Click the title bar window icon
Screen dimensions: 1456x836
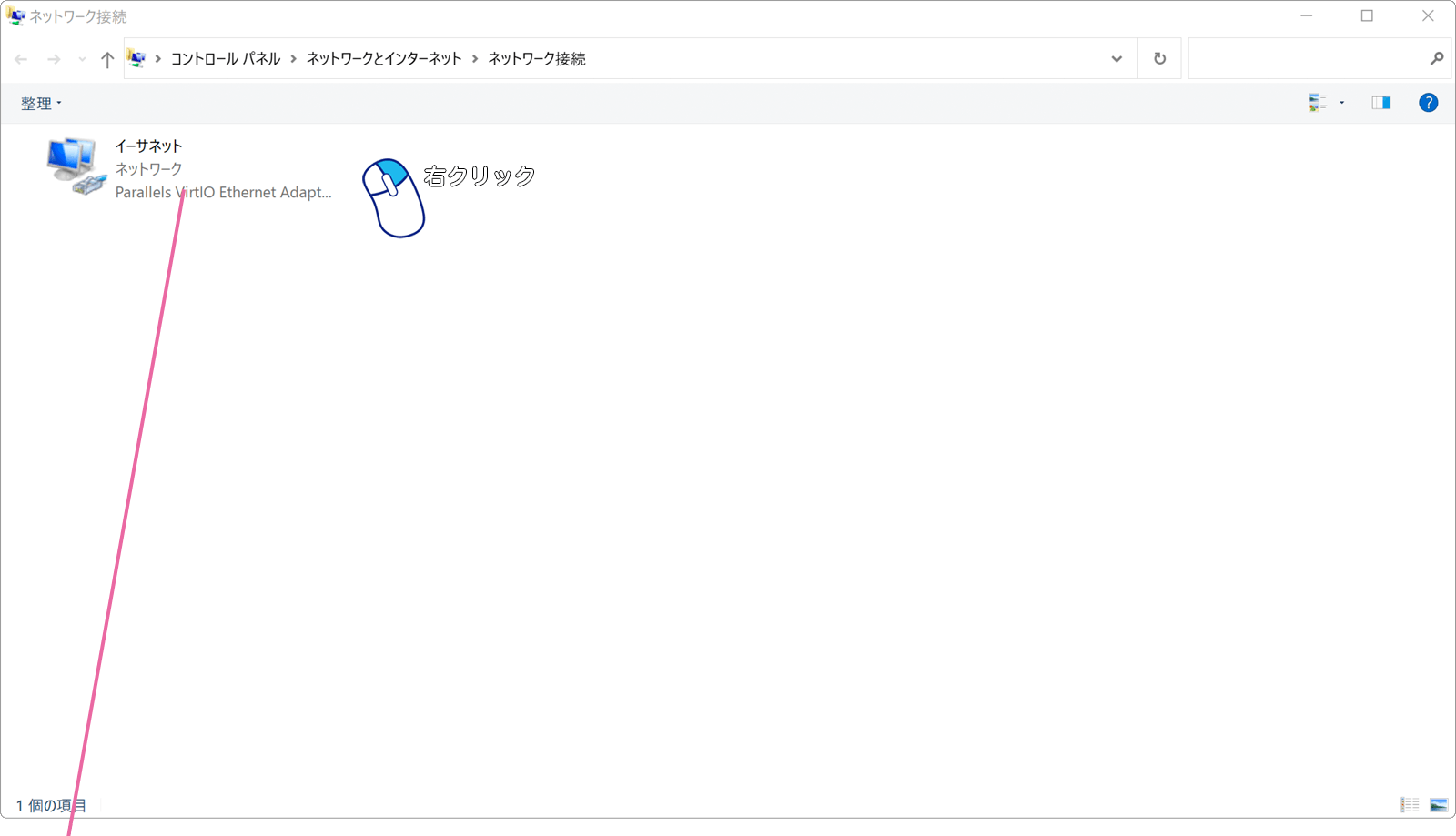click(15, 16)
